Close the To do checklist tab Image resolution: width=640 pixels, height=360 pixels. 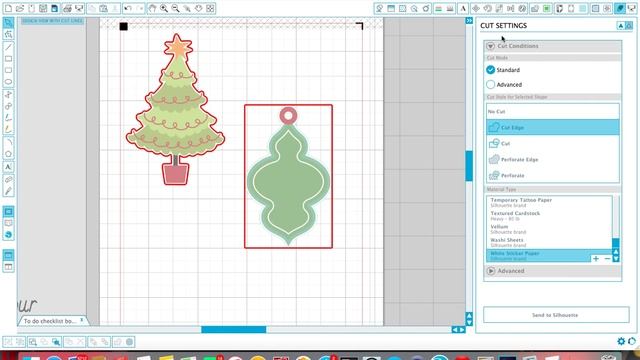82,320
